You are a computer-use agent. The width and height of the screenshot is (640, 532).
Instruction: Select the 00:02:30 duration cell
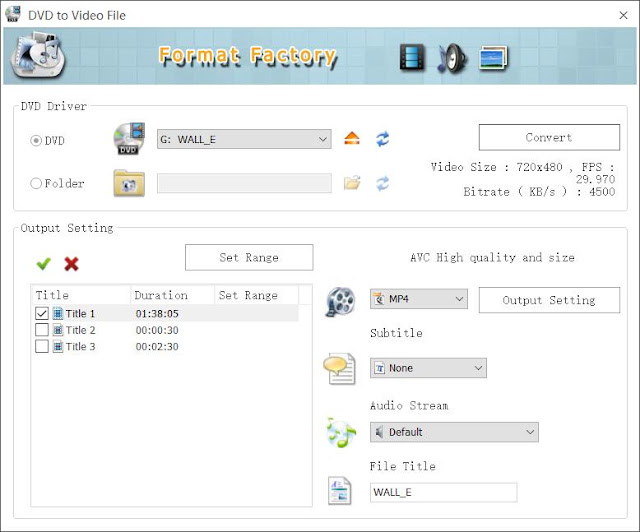pos(157,347)
